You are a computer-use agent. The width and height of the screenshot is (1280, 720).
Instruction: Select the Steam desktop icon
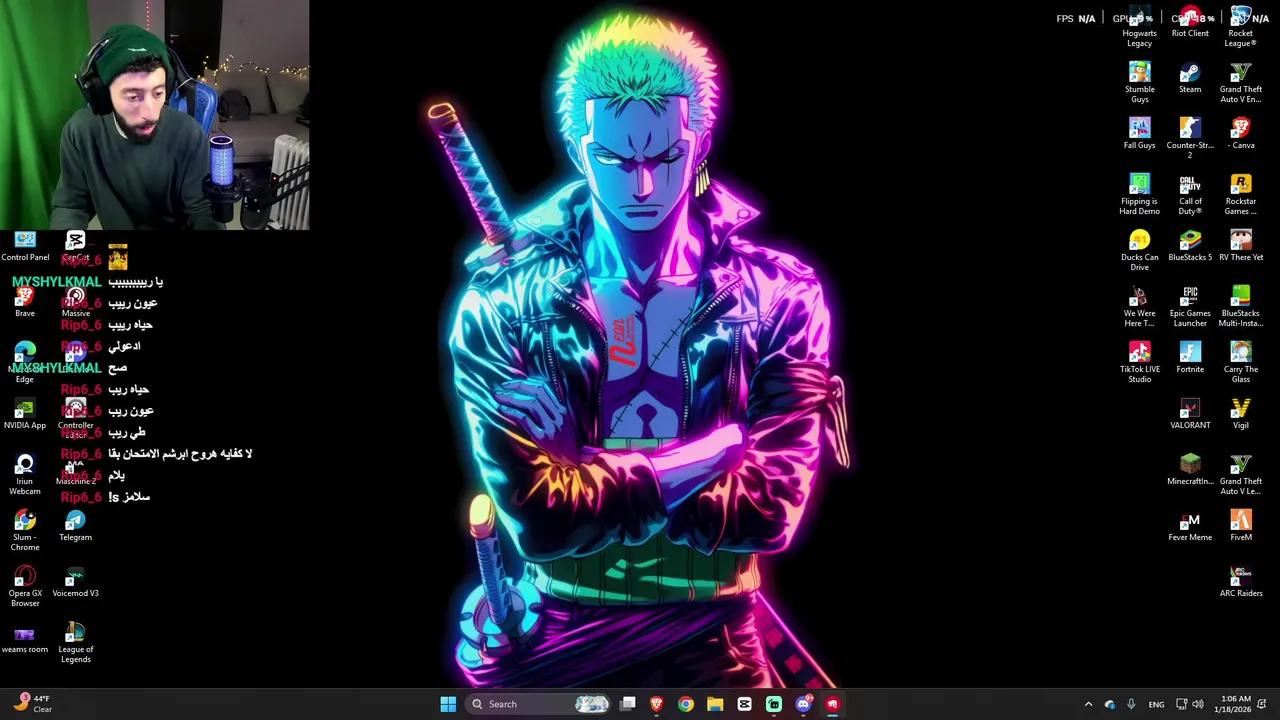pyautogui.click(x=1190, y=78)
